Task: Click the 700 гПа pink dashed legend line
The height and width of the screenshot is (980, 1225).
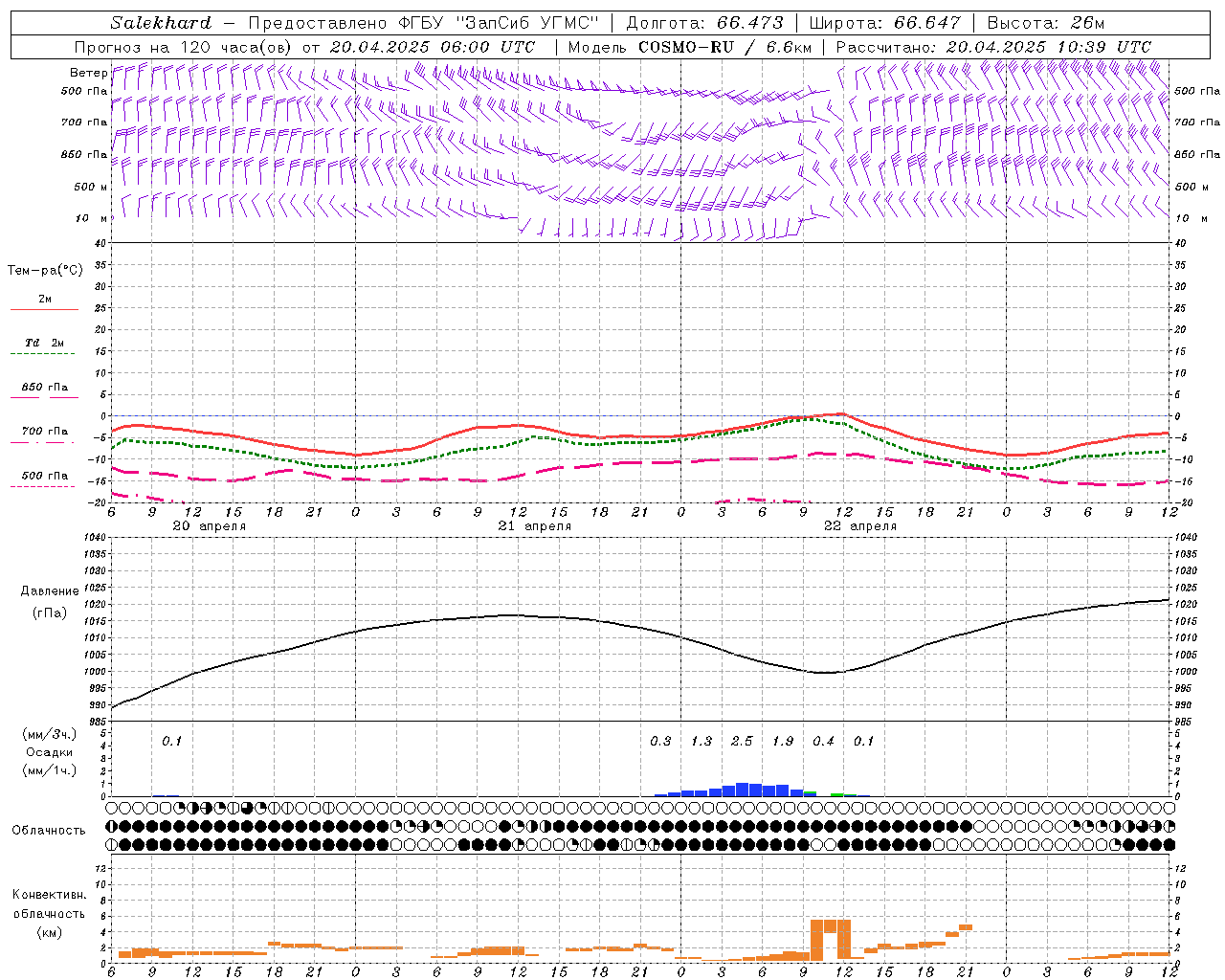Action: [x=42, y=442]
